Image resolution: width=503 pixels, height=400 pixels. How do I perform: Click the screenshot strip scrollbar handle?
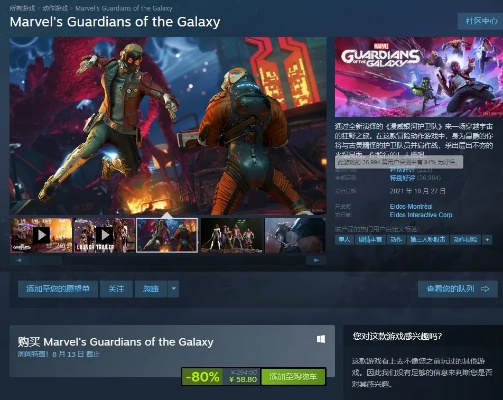pyautogui.click(x=45, y=260)
